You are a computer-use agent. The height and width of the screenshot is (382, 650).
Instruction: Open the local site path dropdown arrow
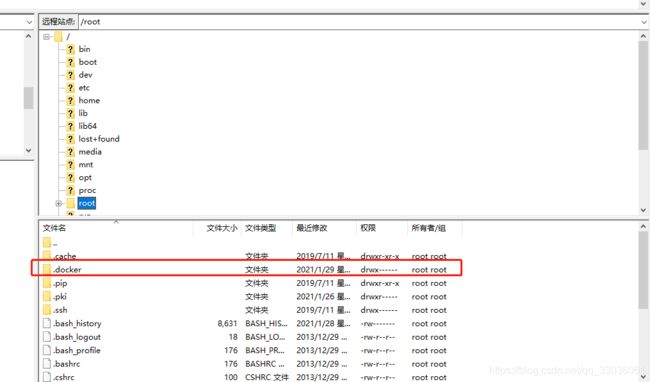click(x=29, y=22)
